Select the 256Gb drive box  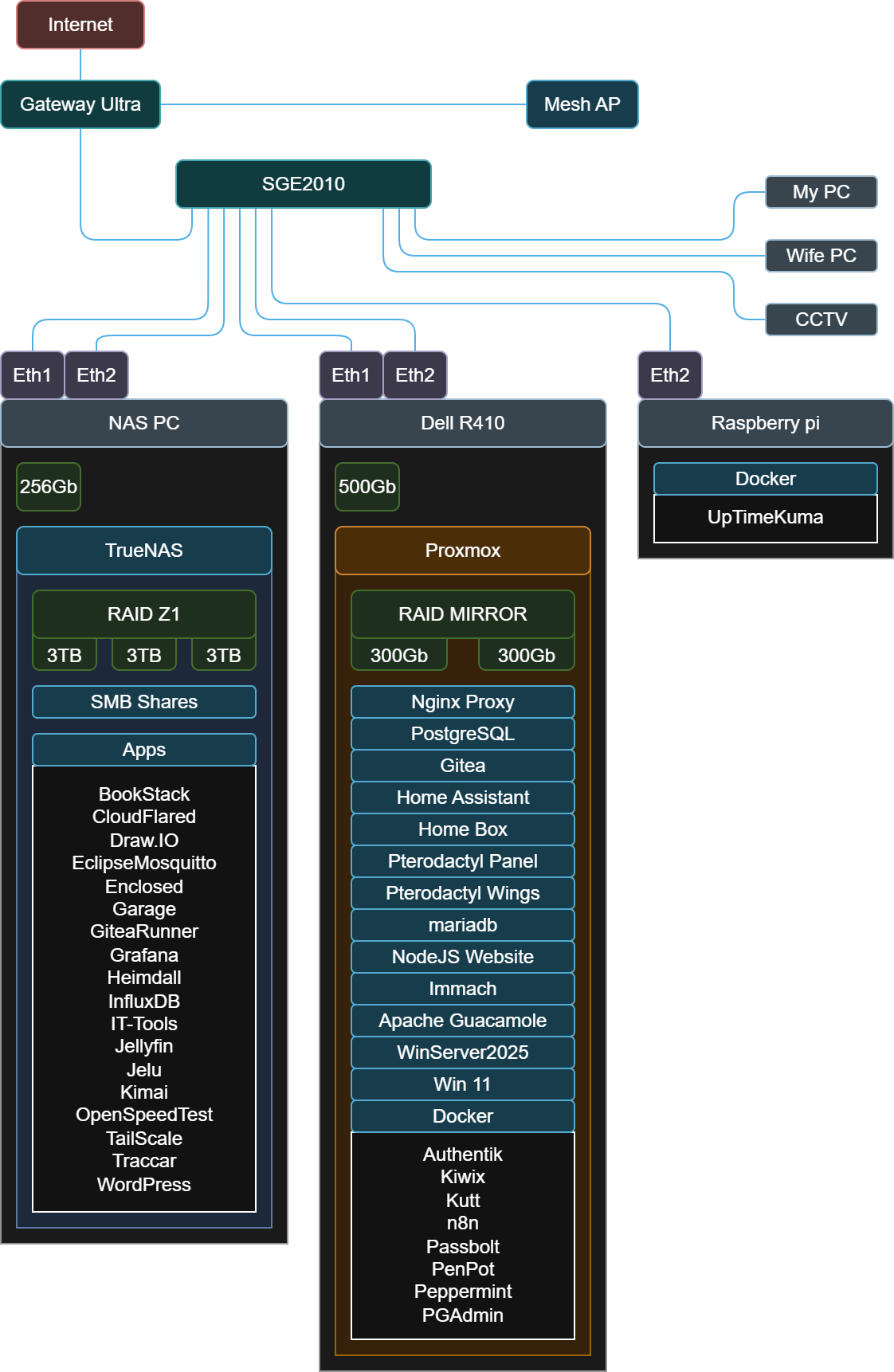(49, 487)
